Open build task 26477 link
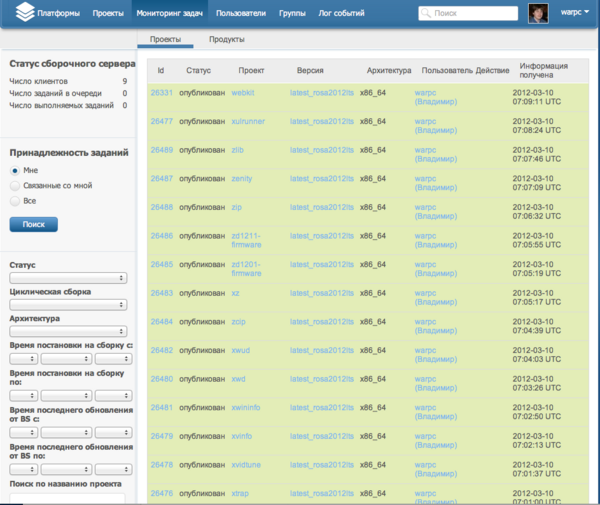Screen dimensions: 600x505 tap(162, 121)
